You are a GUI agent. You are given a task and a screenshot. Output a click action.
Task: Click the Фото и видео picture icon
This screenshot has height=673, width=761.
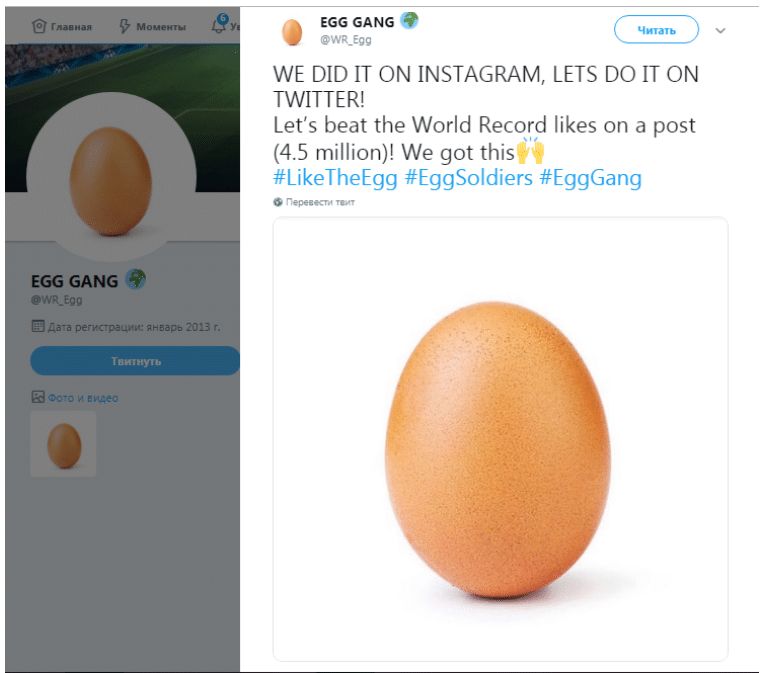(x=38, y=397)
